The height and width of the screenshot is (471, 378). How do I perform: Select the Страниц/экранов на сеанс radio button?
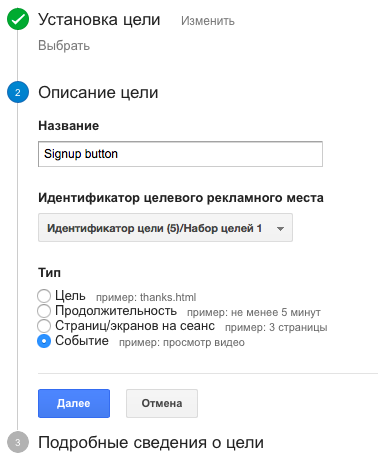click(x=44, y=326)
